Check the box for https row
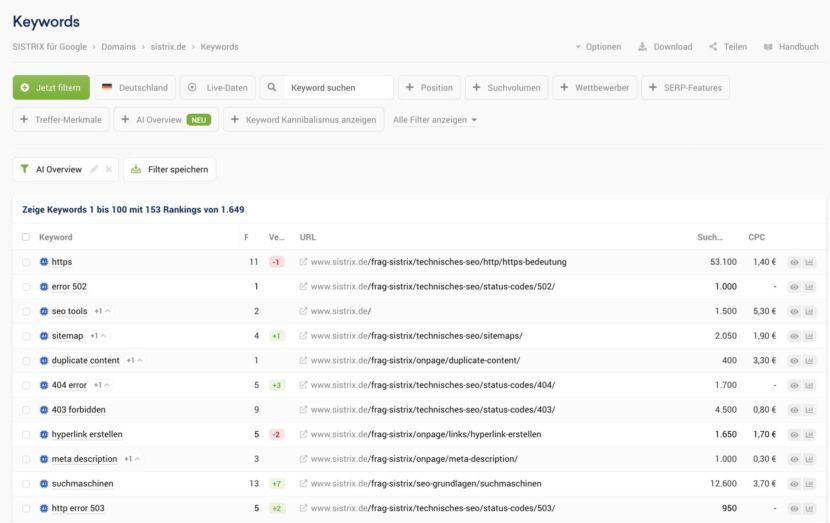Viewport: 830px width, 523px height. [26, 262]
